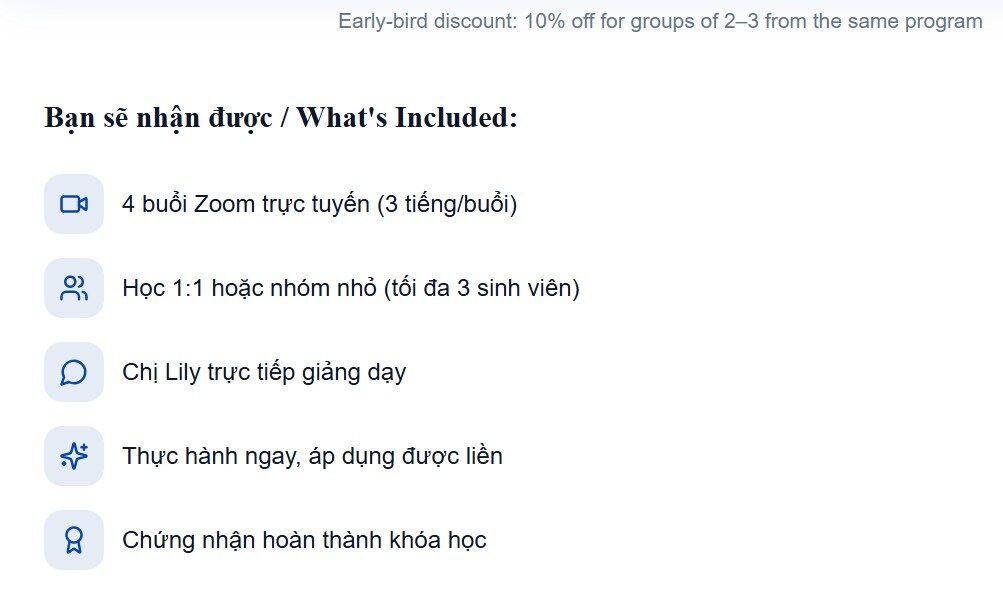Image resolution: width=1003 pixels, height=597 pixels.
Task: Click the 'What's Included:' heading portion
Action: click(x=407, y=118)
